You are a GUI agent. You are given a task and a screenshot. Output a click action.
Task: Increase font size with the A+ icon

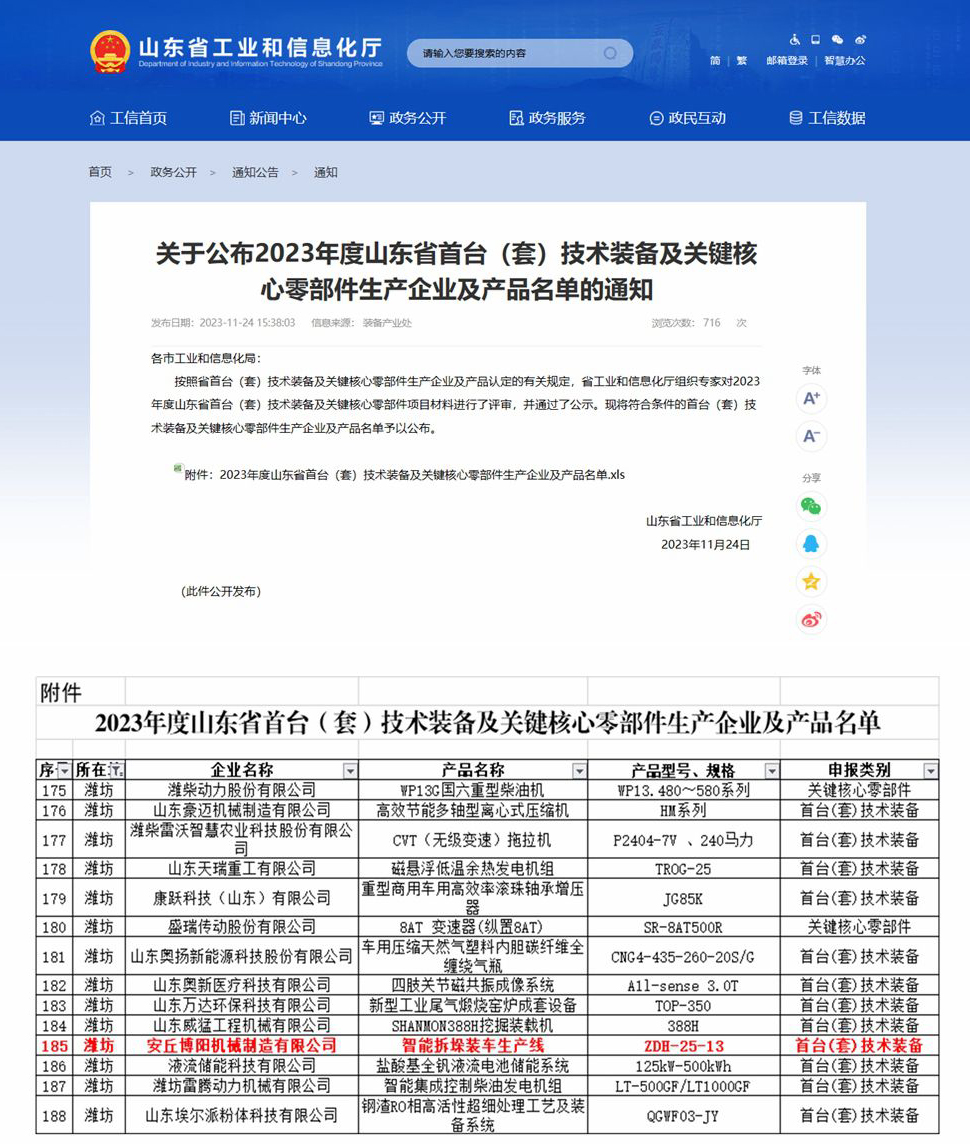coord(811,398)
